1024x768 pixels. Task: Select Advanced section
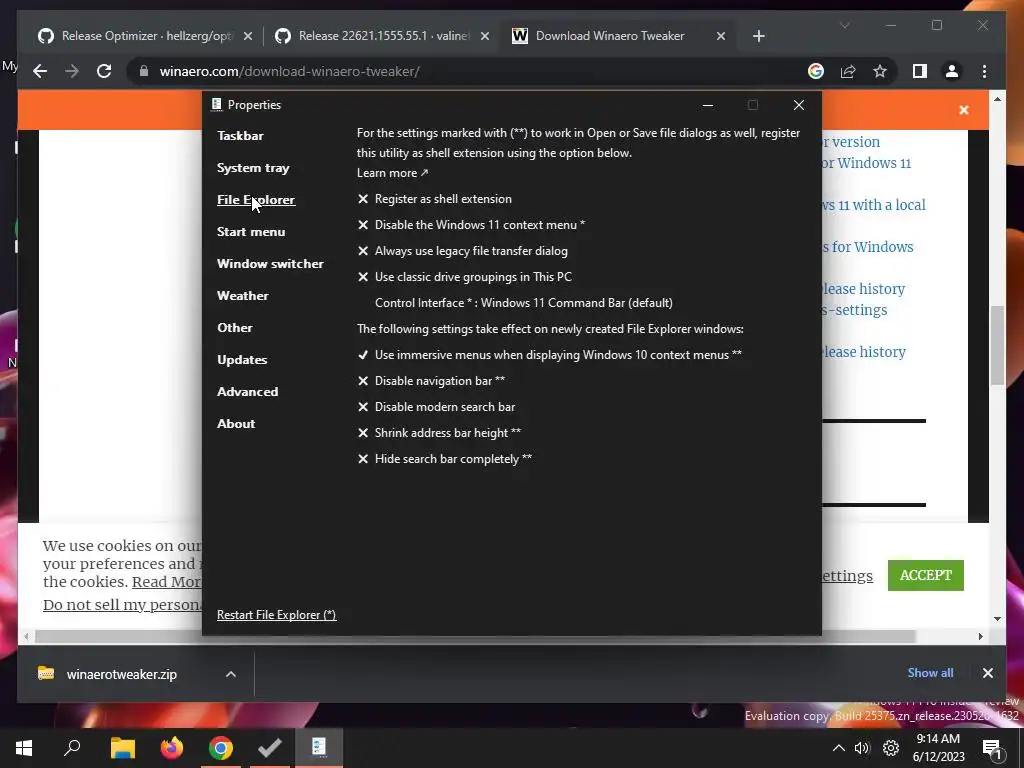tap(248, 392)
